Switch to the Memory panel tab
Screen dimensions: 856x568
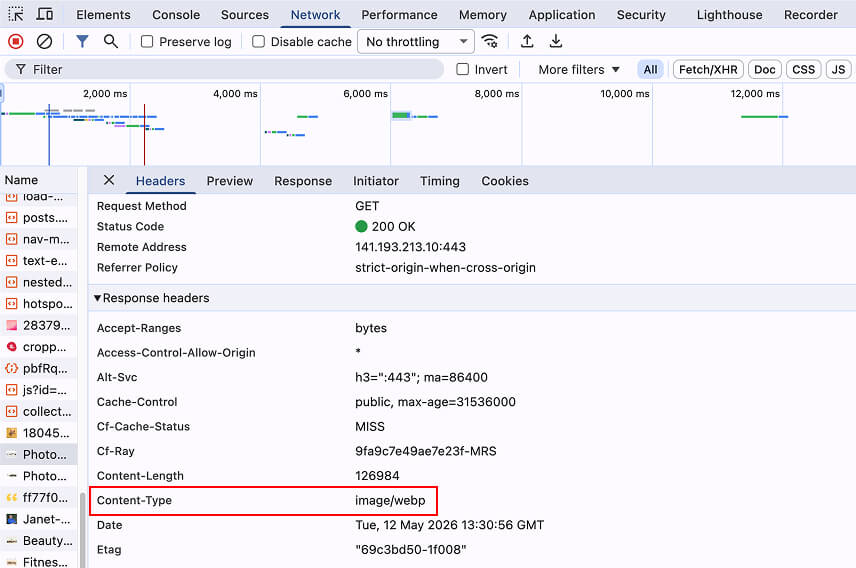point(483,15)
